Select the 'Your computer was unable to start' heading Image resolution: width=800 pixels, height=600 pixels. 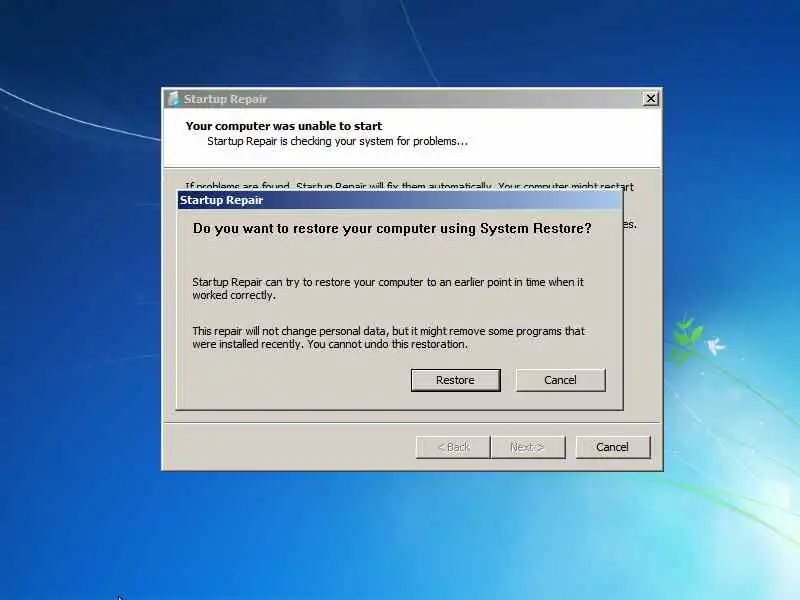tap(284, 126)
